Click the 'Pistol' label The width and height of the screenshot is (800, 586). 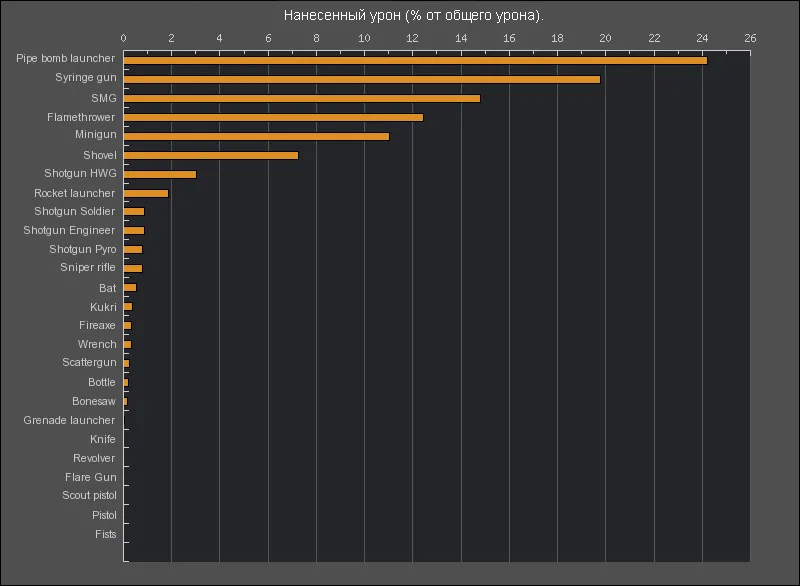pos(104,515)
